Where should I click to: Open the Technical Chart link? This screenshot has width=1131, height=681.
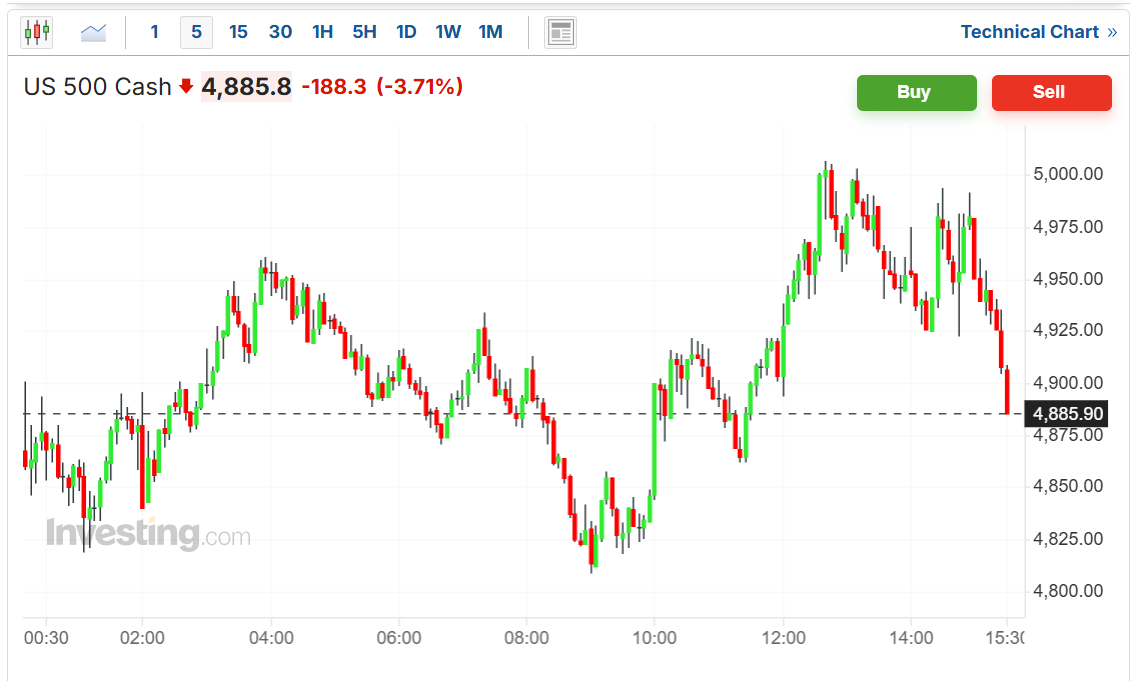1029,32
